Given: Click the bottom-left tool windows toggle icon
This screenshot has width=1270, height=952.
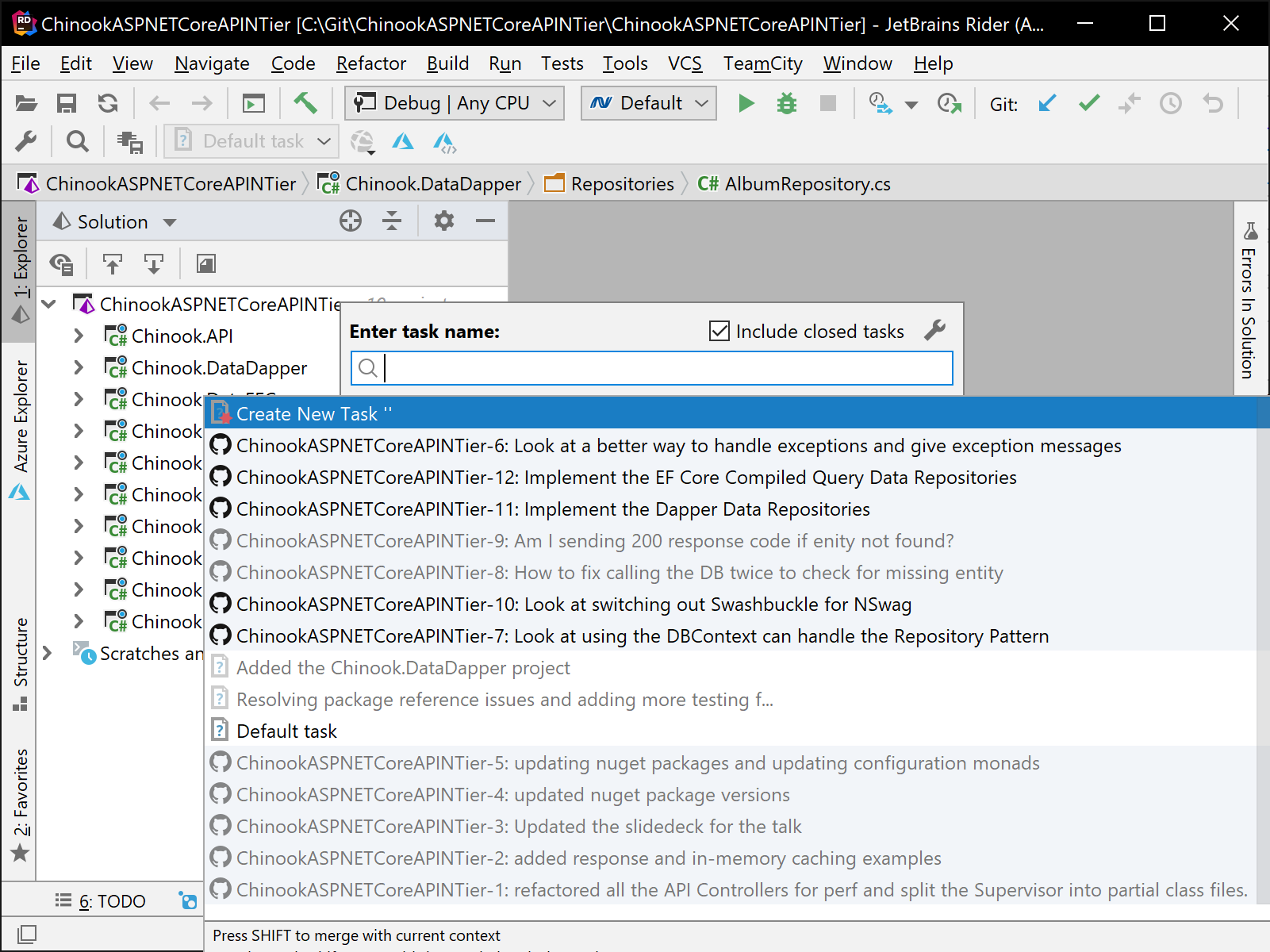Looking at the screenshot, I should click(x=26, y=934).
